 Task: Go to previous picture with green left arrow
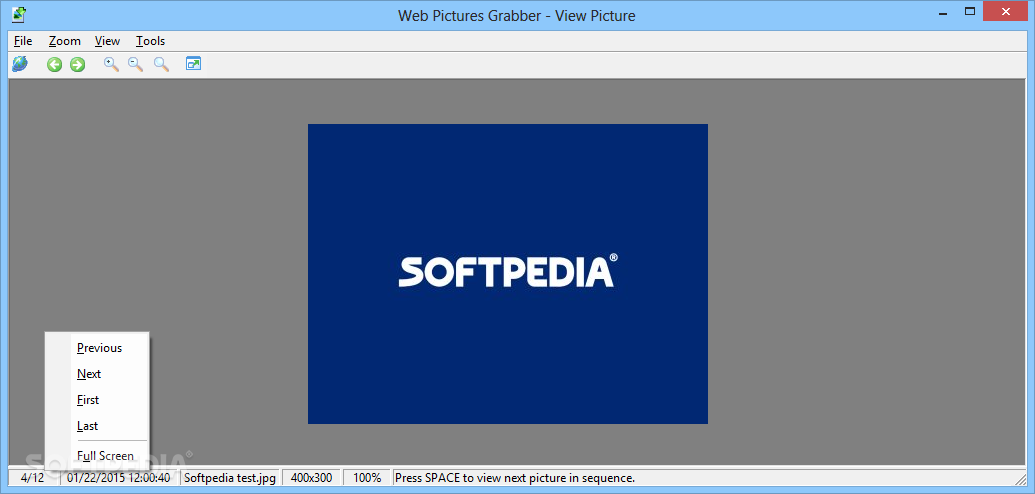point(54,64)
